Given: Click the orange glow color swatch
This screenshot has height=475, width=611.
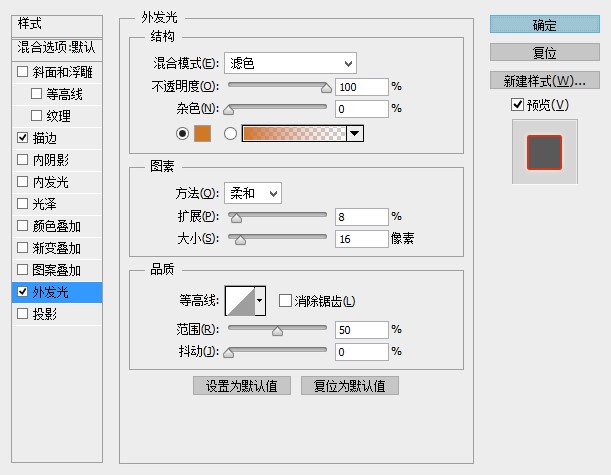Looking at the screenshot, I should click(202, 134).
